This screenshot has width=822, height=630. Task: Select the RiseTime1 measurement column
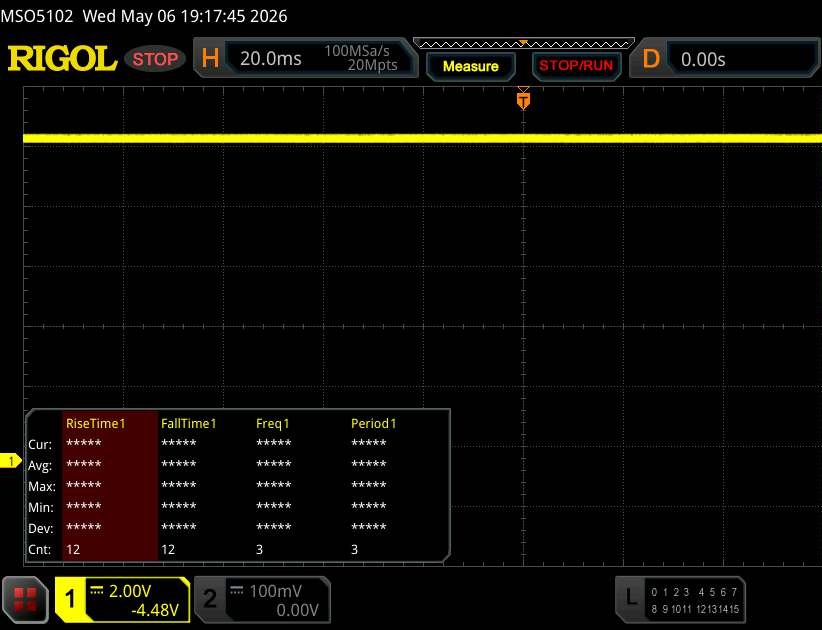coord(110,485)
